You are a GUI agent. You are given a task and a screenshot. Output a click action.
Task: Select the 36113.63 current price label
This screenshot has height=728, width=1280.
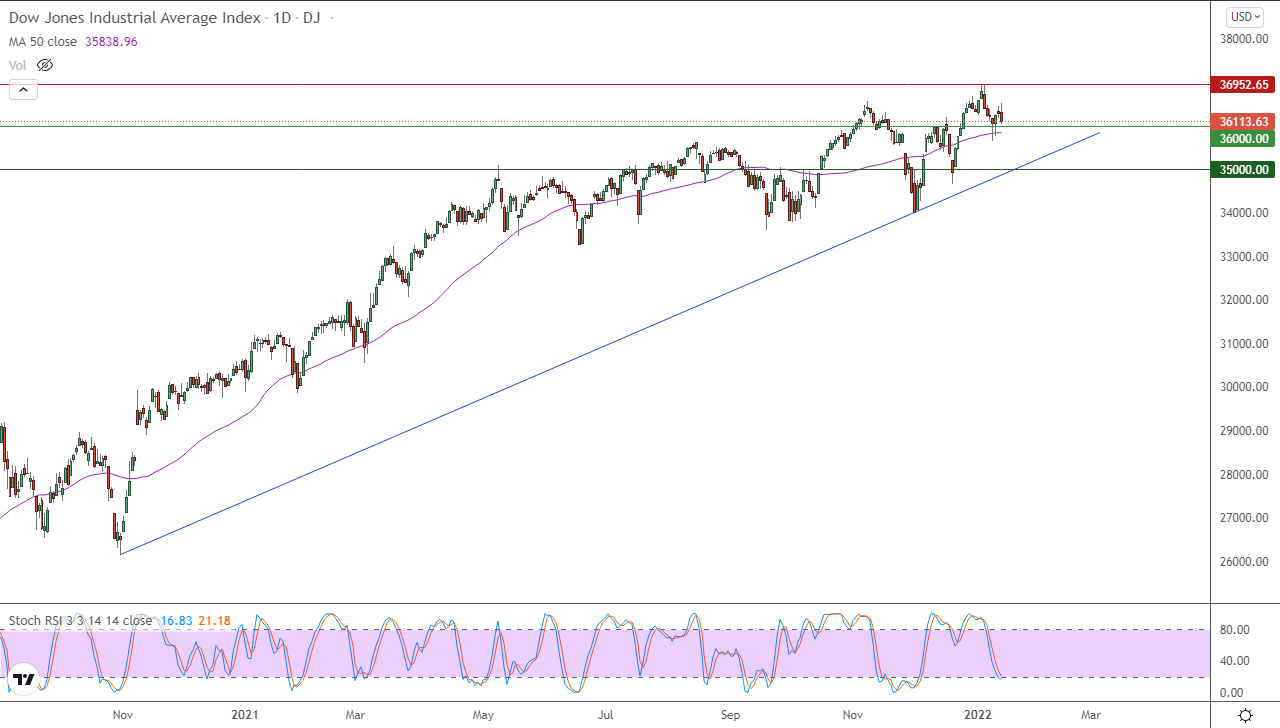[1244, 122]
